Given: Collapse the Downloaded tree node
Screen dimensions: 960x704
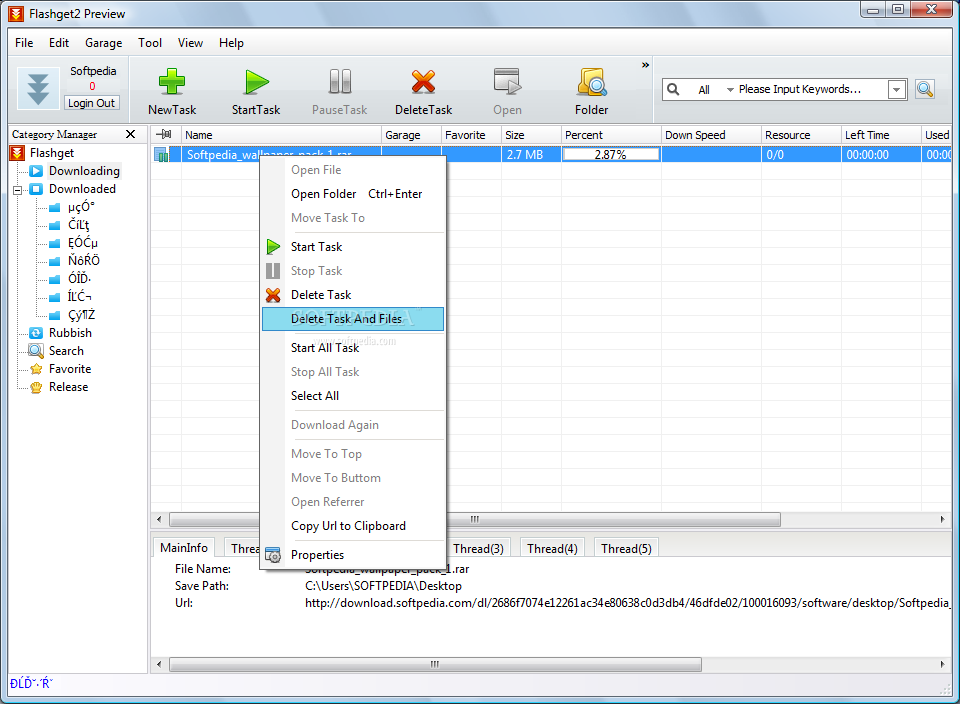Looking at the screenshot, I should point(17,189).
